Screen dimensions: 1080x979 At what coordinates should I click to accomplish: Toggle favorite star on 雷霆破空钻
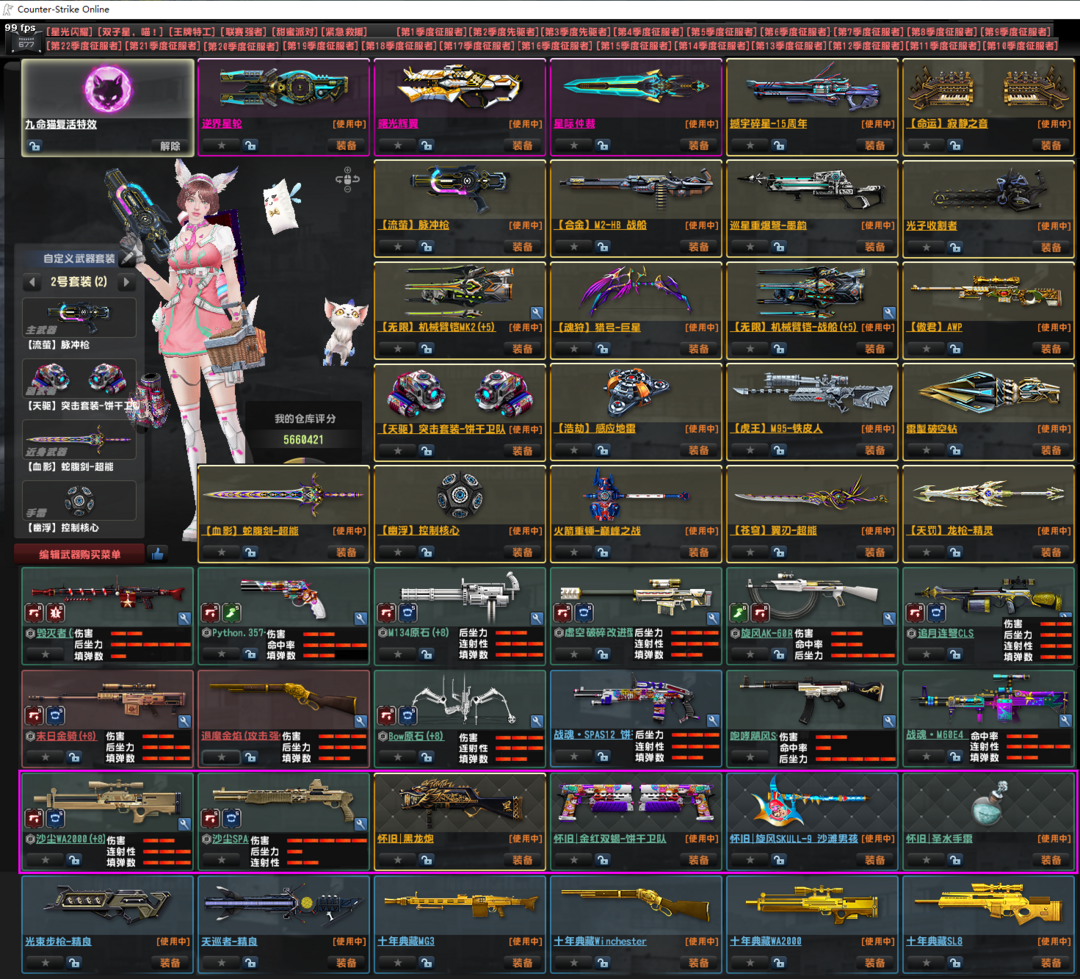pos(927,450)
